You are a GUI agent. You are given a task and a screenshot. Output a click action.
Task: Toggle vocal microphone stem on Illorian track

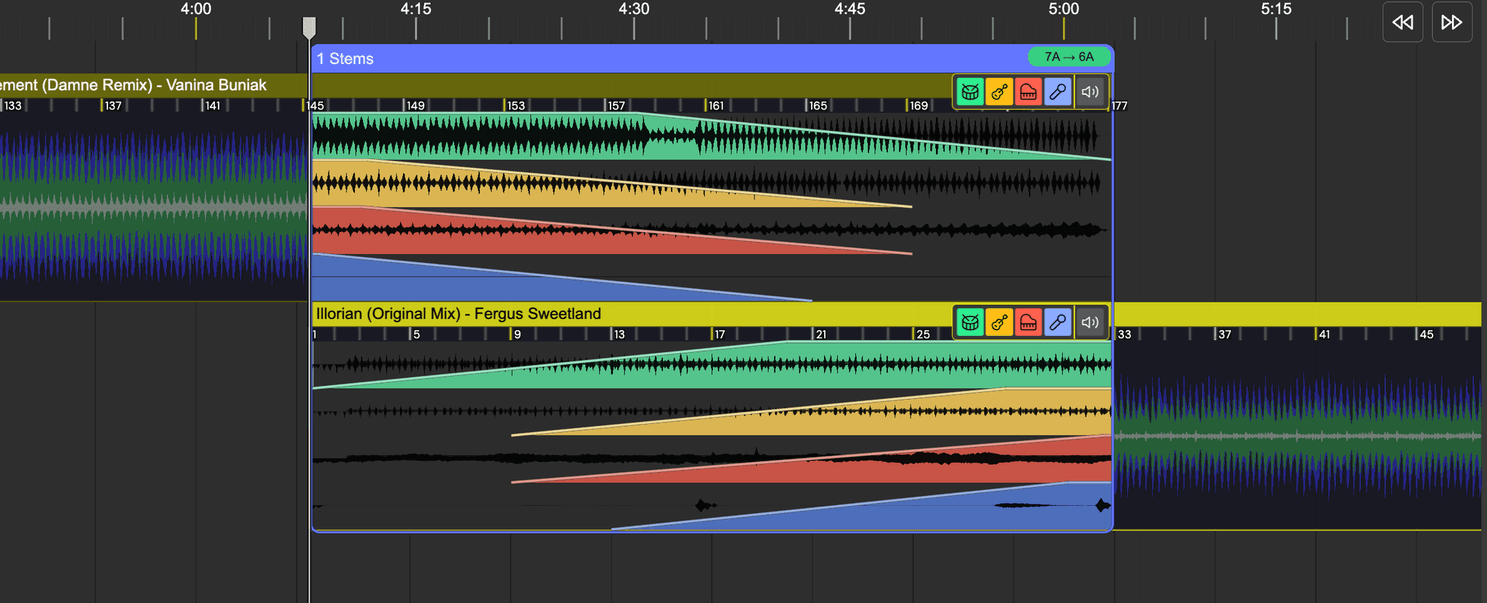point(1058,322)
